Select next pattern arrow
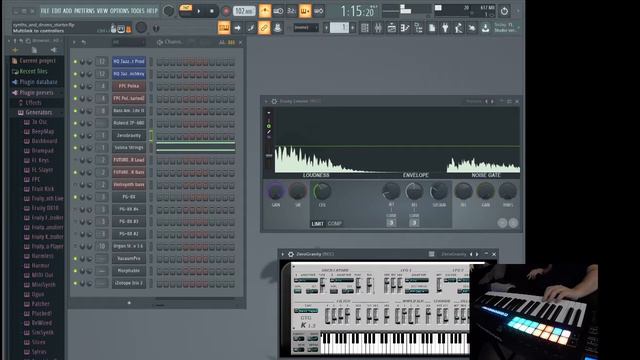Viewport: 640px width, 360px height. coord(353,28)
